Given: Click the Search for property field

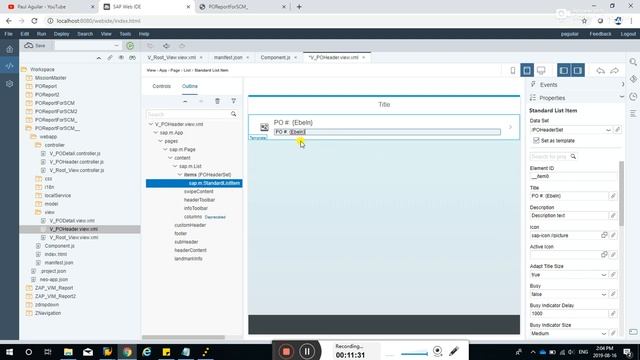Looking at the screenshot, I should click(549, 156).
